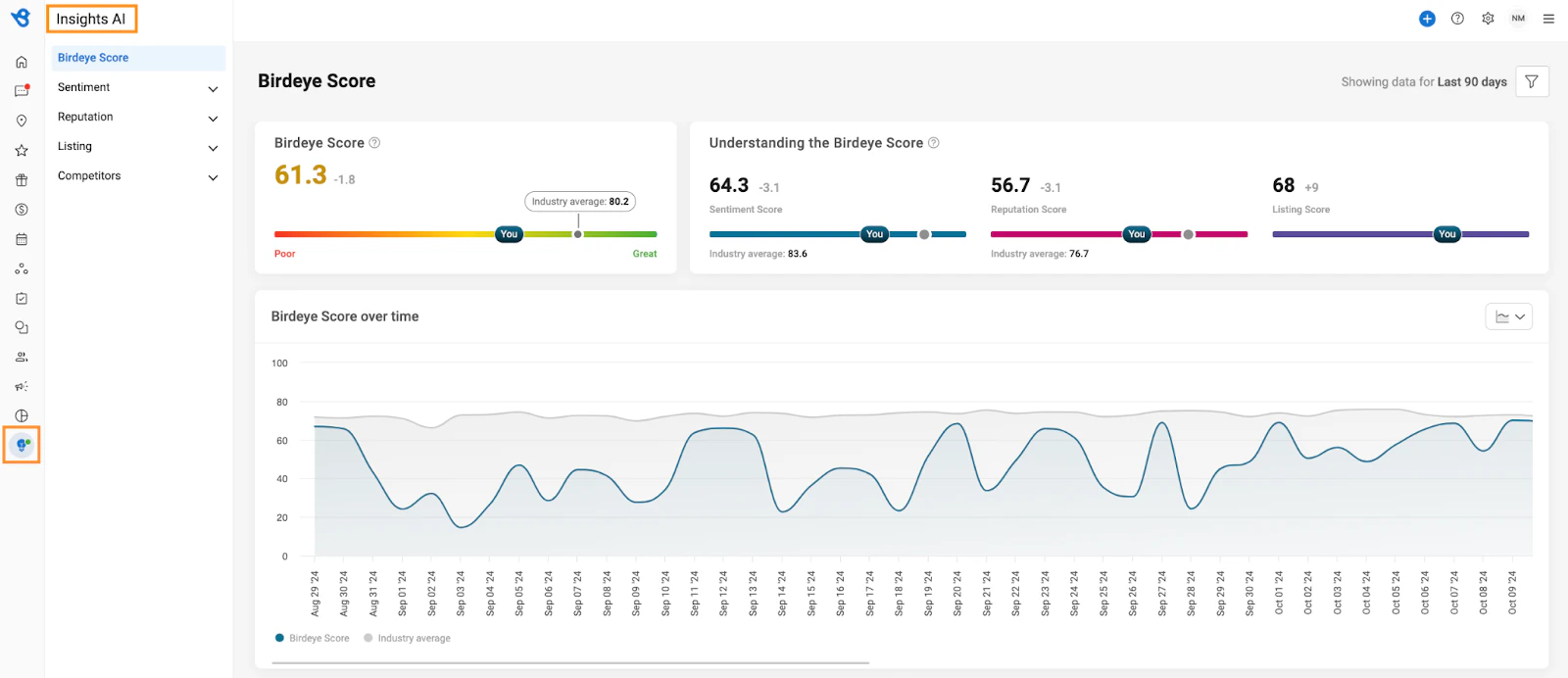Open the chart type dropdown
1568x678 pixels.
(x=1509, y=316)
